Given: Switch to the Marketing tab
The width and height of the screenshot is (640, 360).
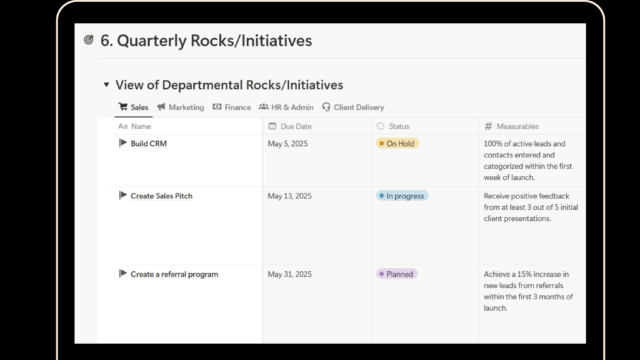Looking at the screenshot, I should tap(181, 107).
